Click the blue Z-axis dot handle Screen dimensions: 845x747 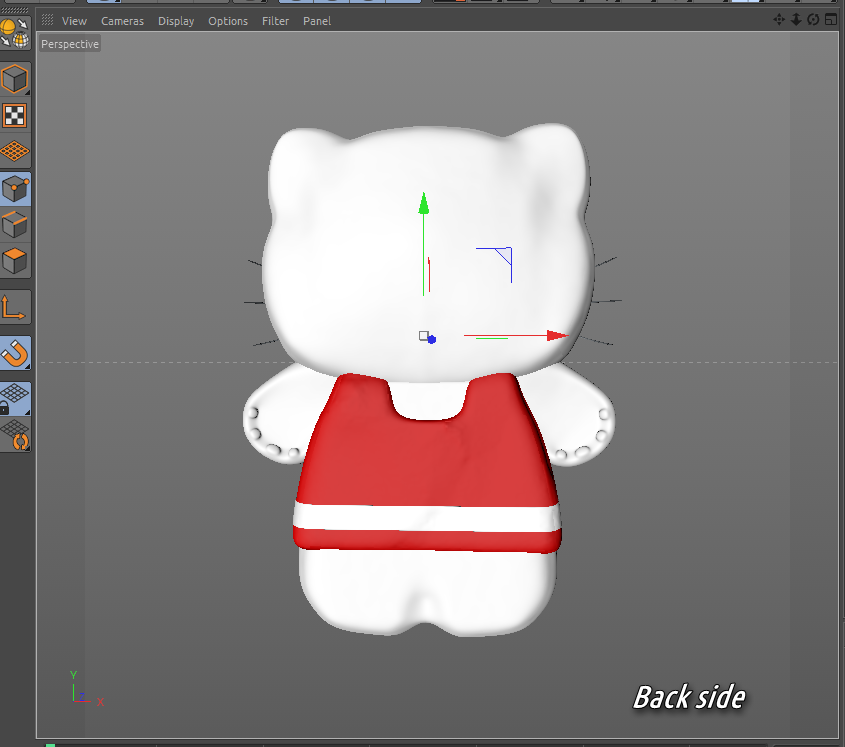click(x=432, y=340)
